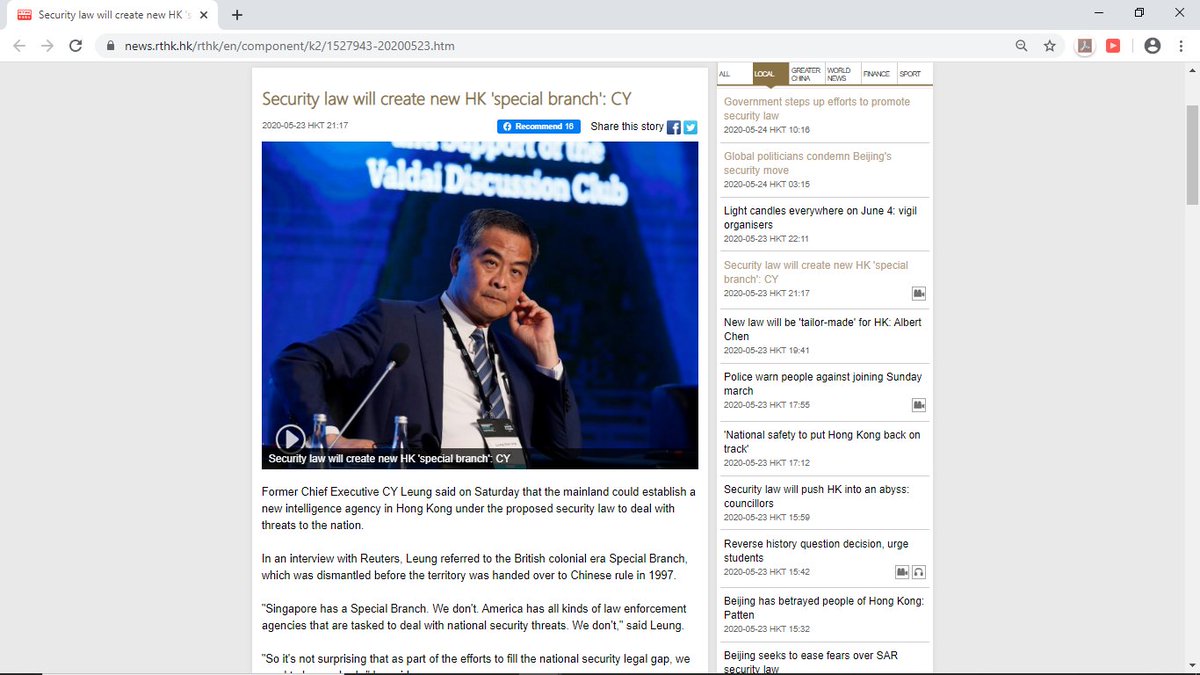Click the video caption under the photo
1200x675 pixels.
point(390,458)
